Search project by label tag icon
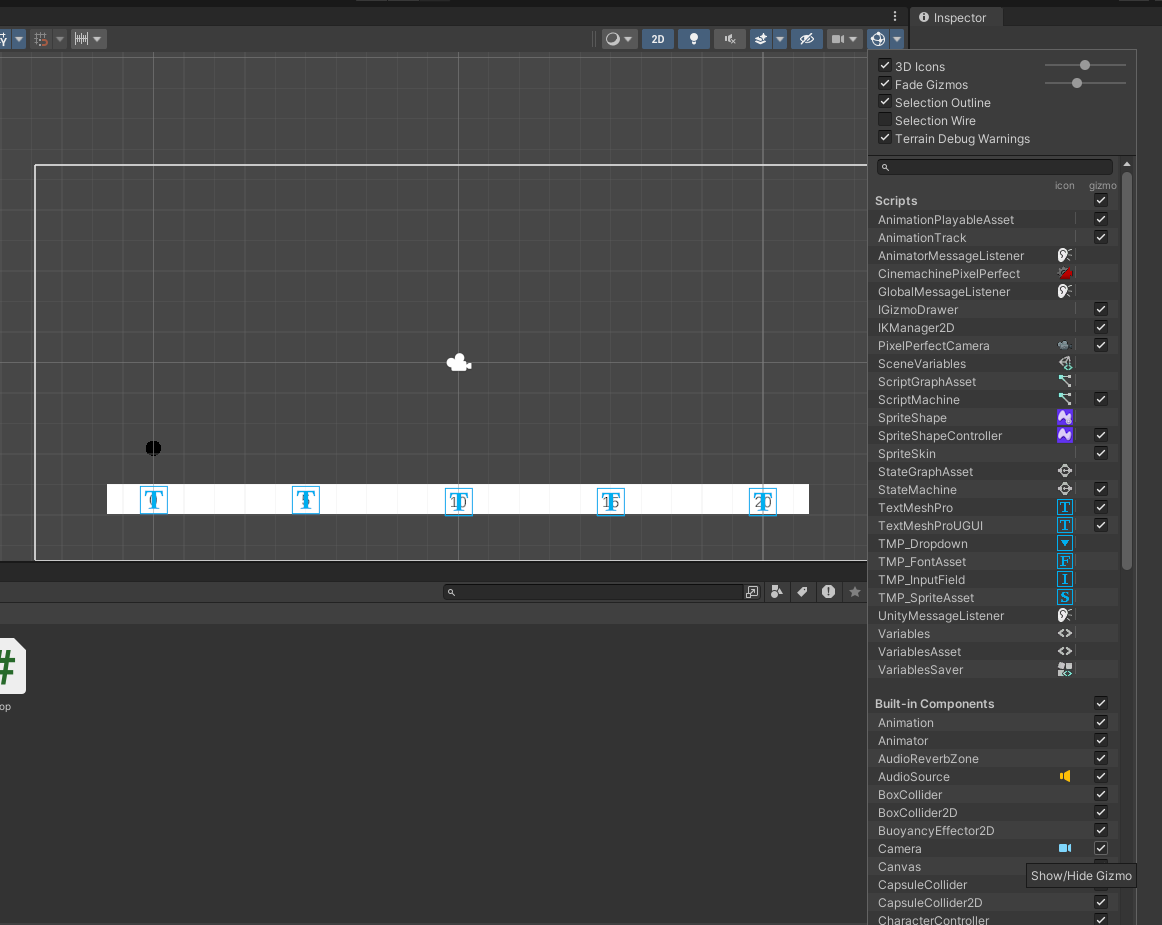This screenshot has width=1162, height=925. (802, 592)
